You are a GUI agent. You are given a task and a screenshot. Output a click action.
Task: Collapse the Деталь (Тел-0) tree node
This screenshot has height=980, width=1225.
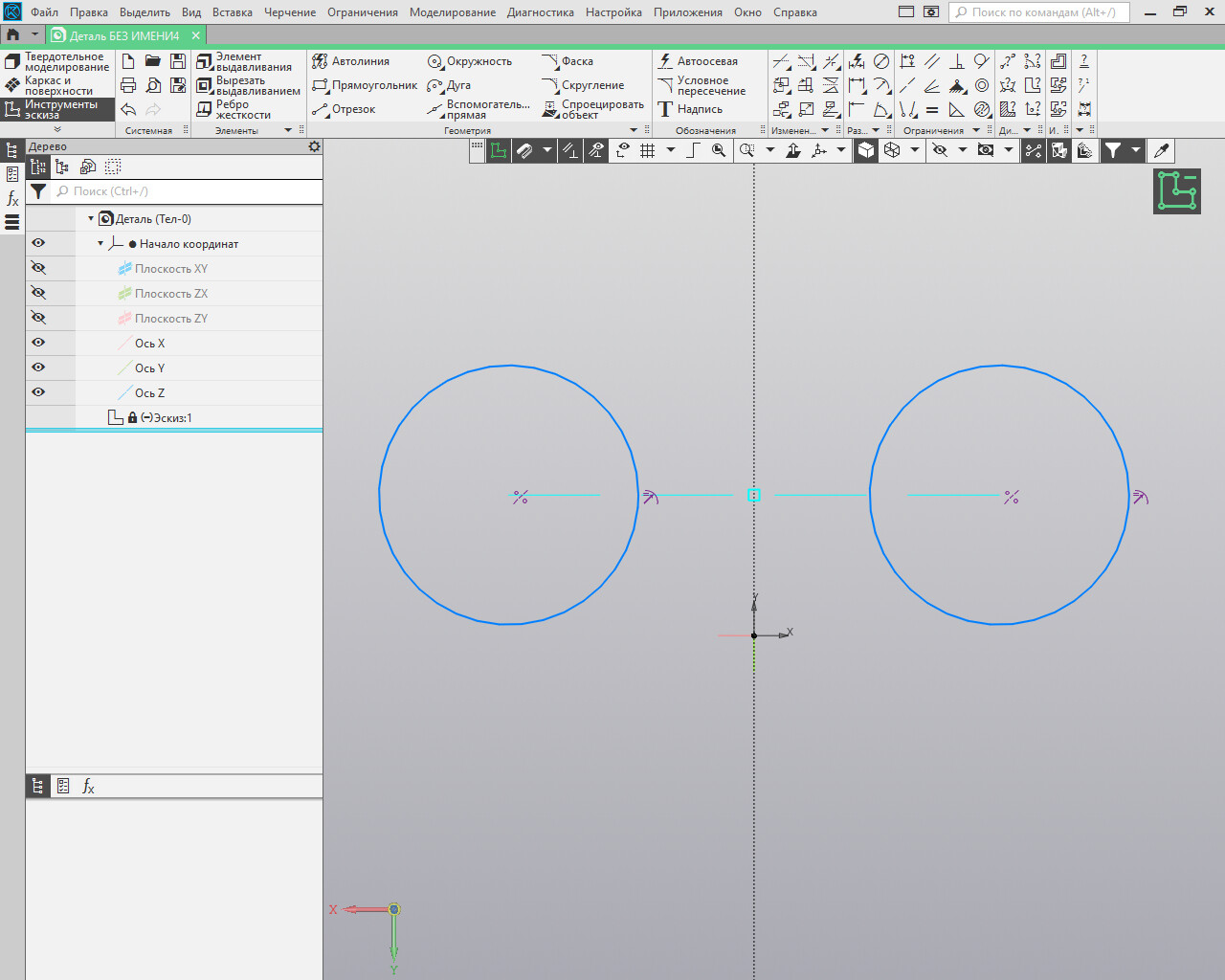[91, 219]
